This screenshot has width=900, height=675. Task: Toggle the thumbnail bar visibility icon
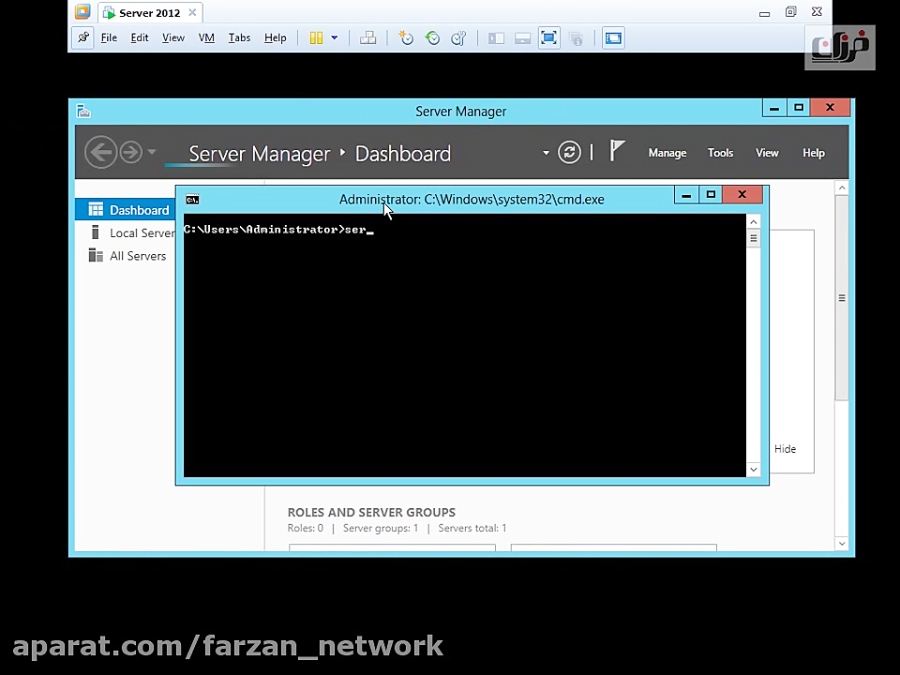tap(522, 37)
